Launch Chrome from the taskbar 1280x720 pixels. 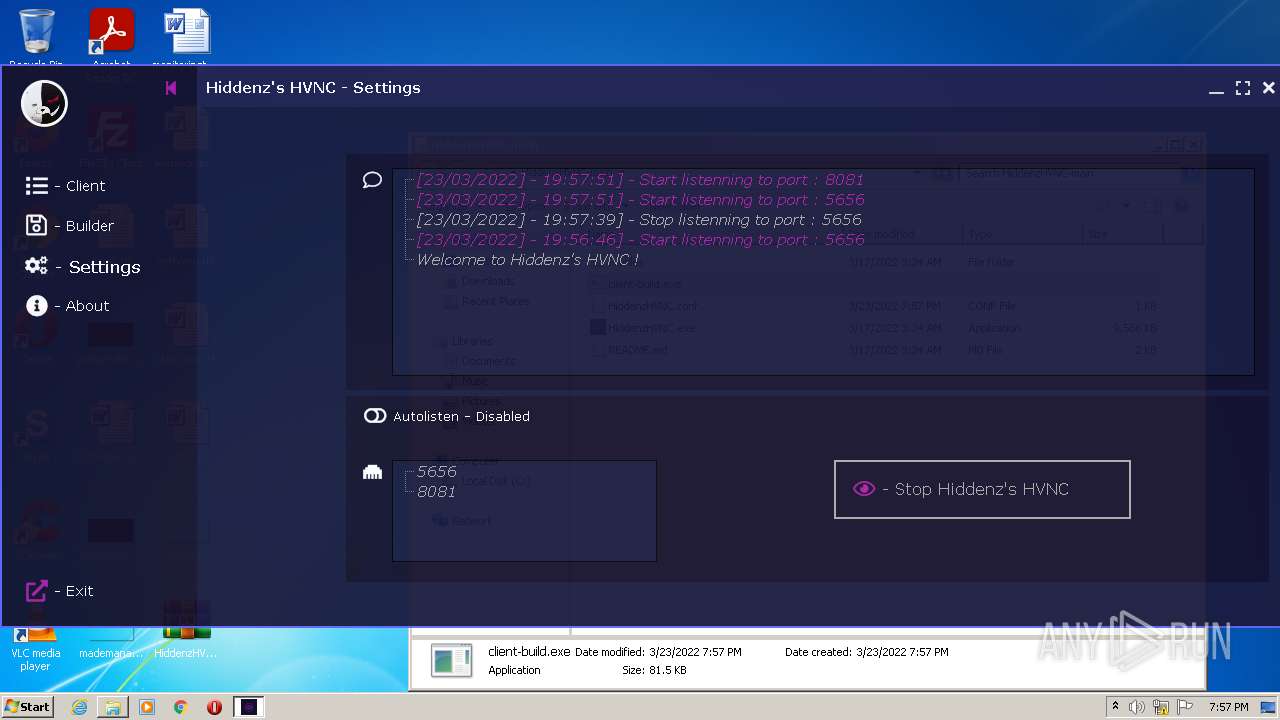pos(181,707)
